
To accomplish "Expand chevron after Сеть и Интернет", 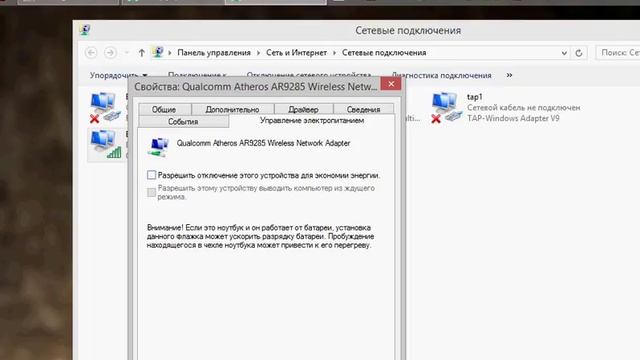I will tap(334, 53).
